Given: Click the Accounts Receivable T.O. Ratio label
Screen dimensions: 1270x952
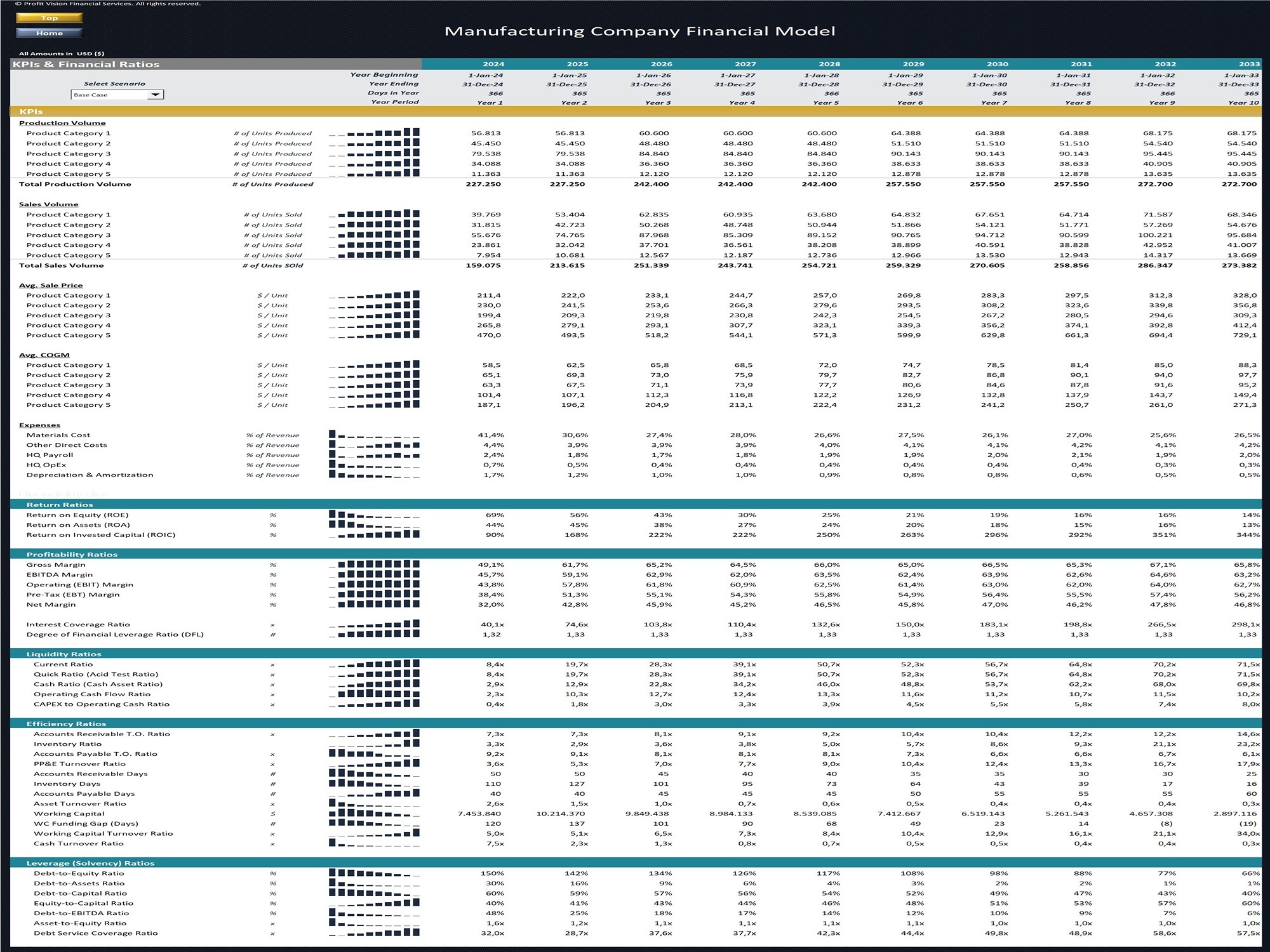Looking at the screenshot, I should [x=102, y=734].
